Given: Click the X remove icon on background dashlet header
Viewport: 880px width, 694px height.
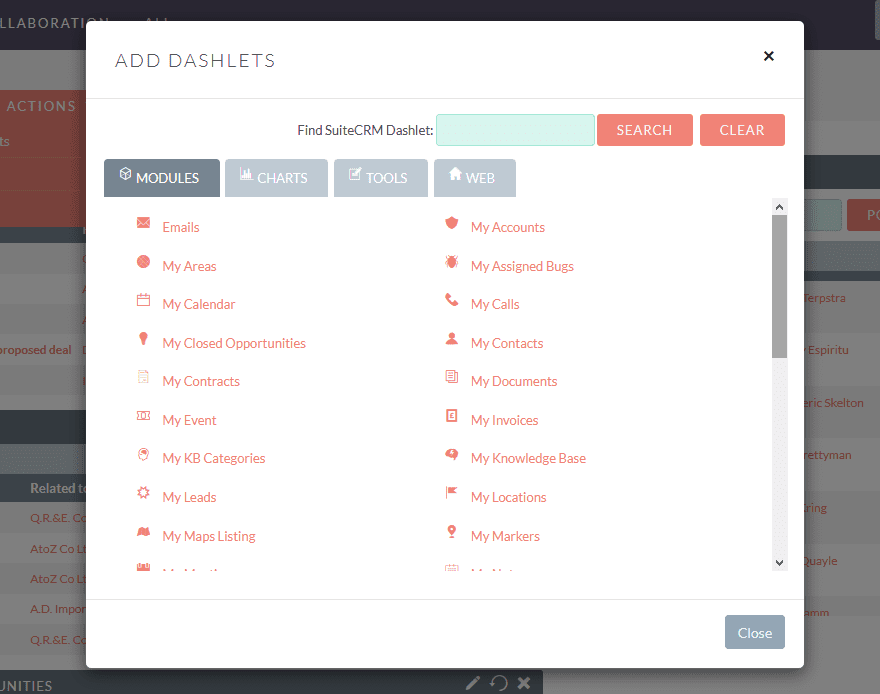Looking at the screenshot, I should pyautogui.click(x=524, y=683).
